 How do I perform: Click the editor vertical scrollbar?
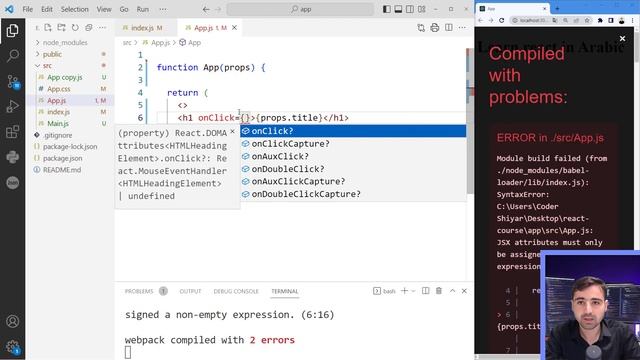tap(470, 121)
